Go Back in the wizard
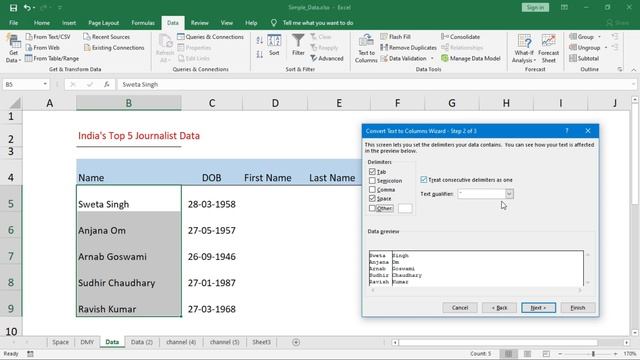 499,308
